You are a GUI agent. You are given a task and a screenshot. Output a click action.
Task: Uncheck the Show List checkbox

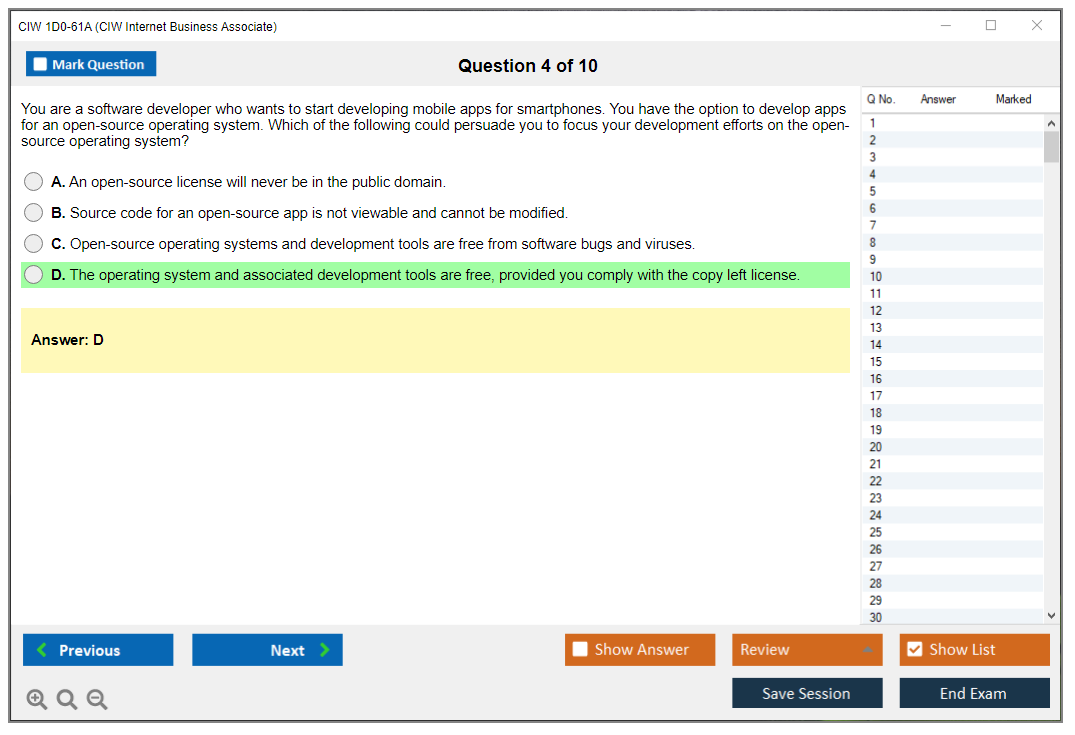coord(914,650)
